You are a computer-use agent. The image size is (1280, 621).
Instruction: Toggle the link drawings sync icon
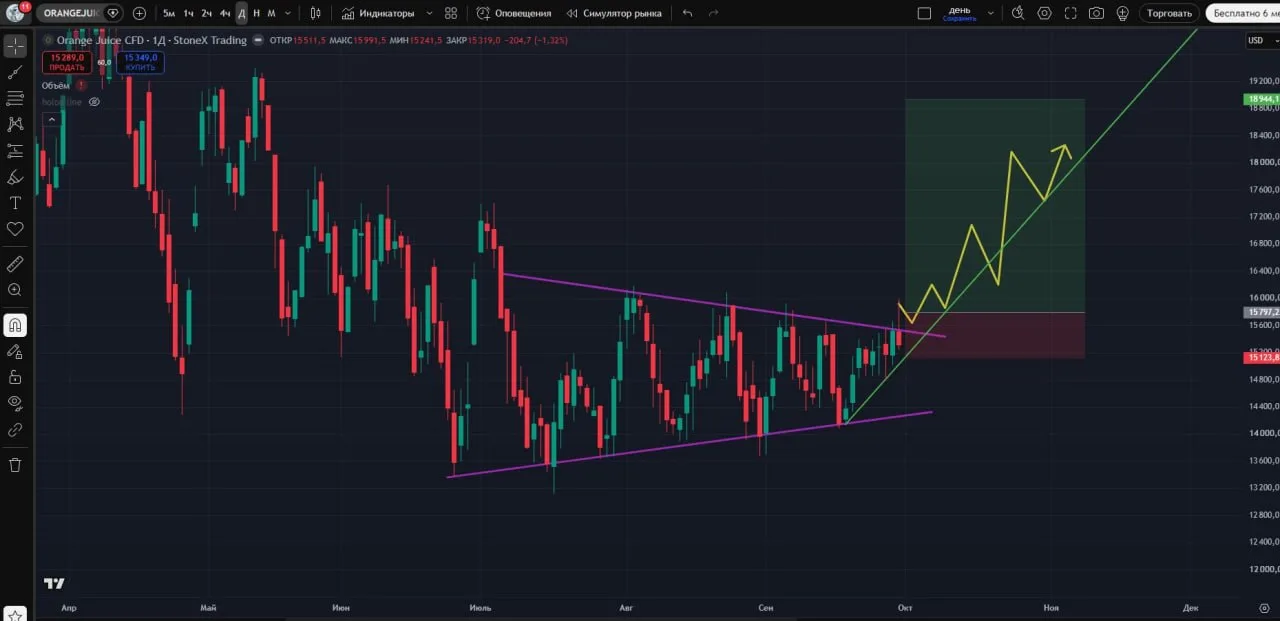pyautogui.click(x=15, y=429)
